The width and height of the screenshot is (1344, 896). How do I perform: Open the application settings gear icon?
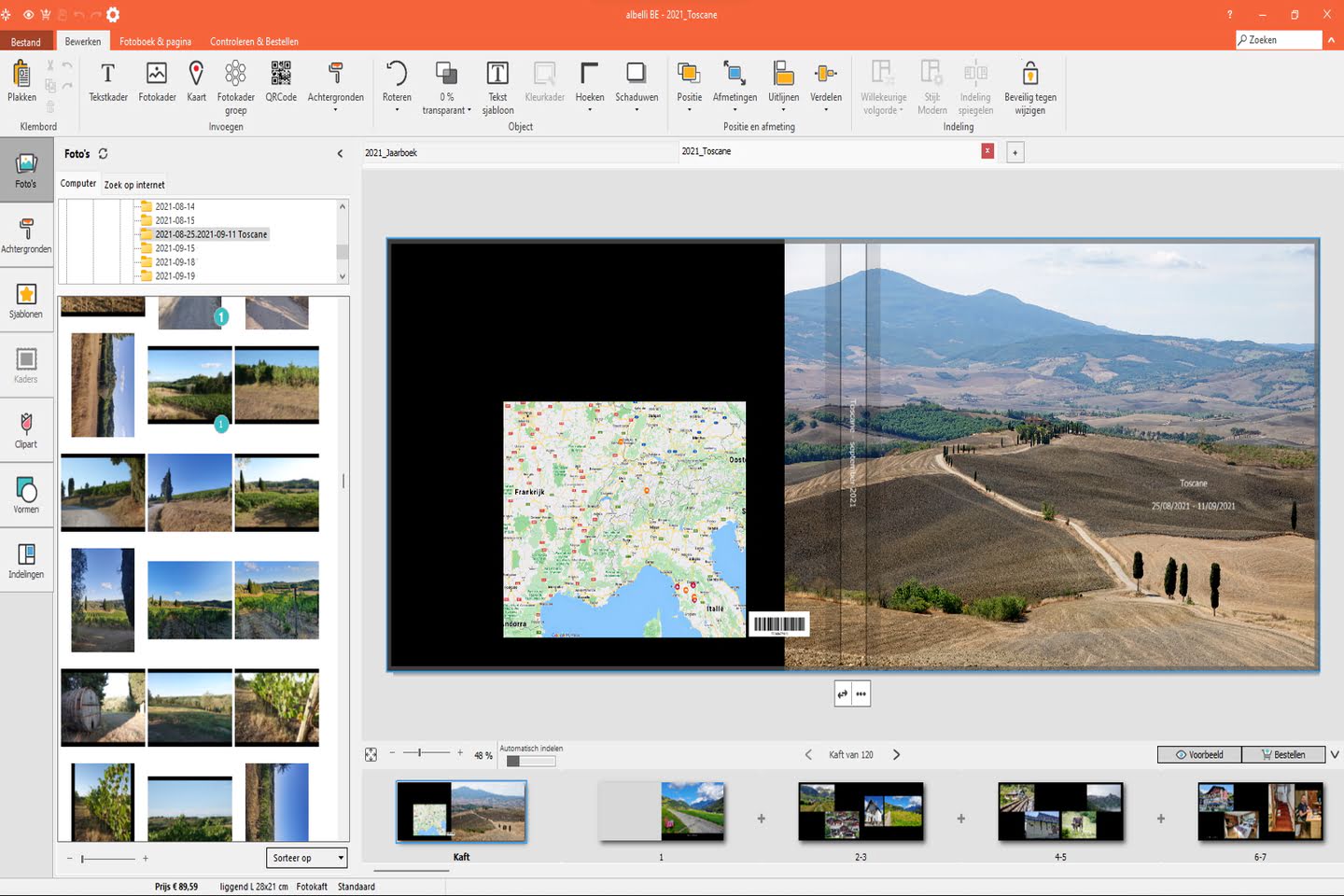click(x=113, y=14)
